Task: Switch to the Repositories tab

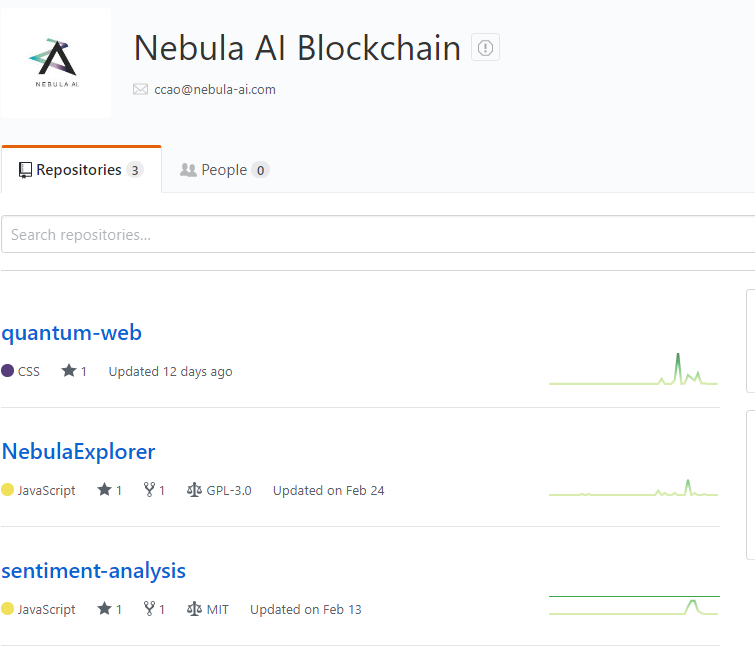Action: (80, 170)
